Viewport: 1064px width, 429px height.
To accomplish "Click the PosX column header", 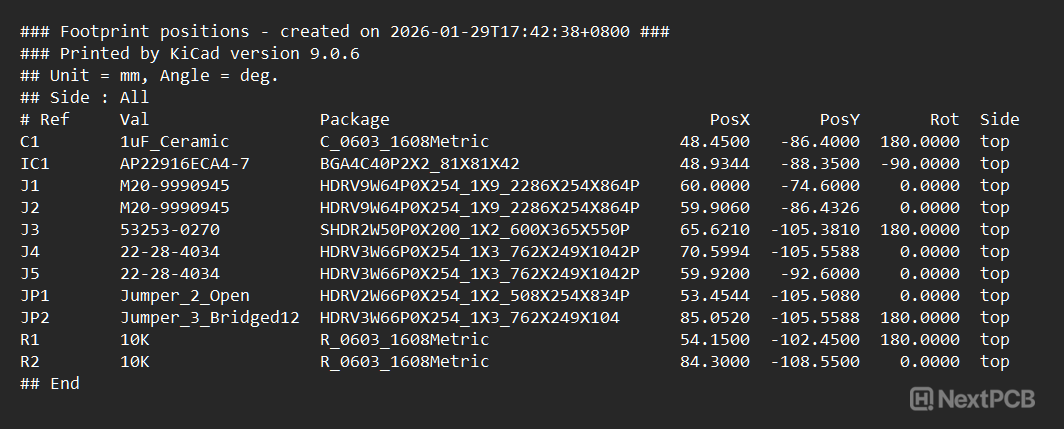I will click(x=729, y=120).
